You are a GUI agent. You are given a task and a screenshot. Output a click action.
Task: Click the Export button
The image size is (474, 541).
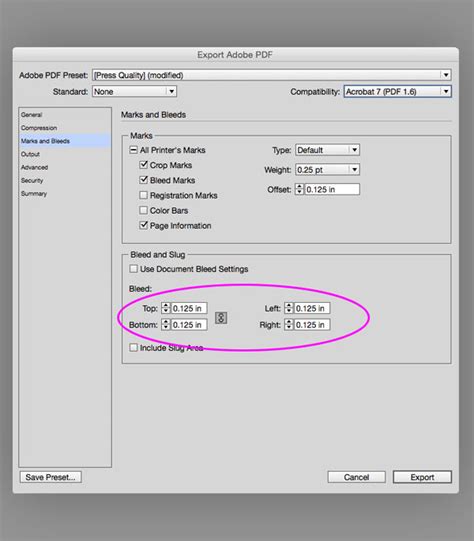(422, 477)
